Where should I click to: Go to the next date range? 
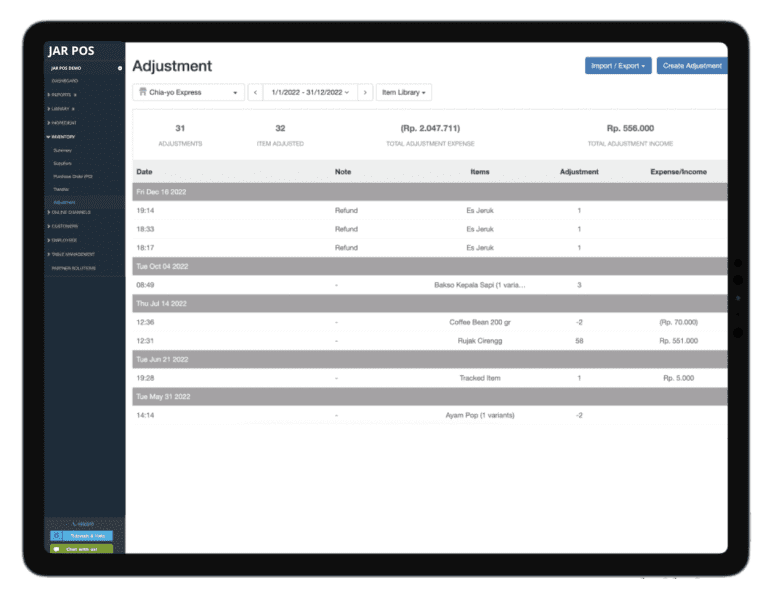pyautogui.click(x=365, y=93)
